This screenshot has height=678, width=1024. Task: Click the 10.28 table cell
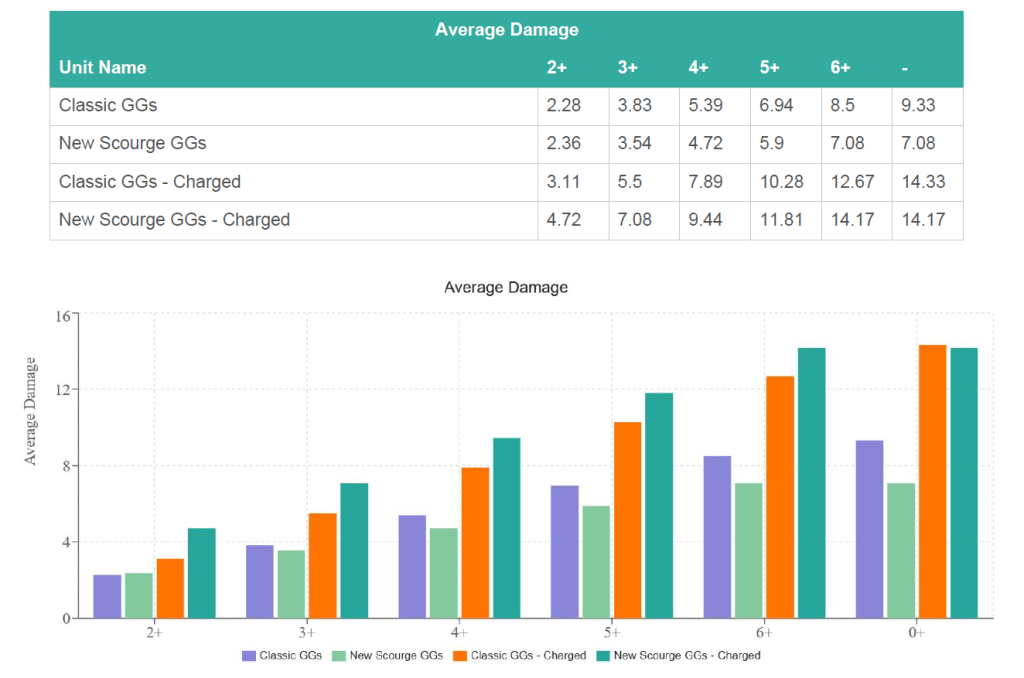pyautogui.click(x=782, y=182)
